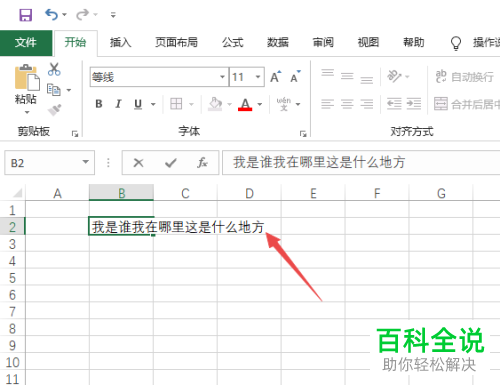
Task: Open the 视图 tab
Action: click(x=368, y=43)
